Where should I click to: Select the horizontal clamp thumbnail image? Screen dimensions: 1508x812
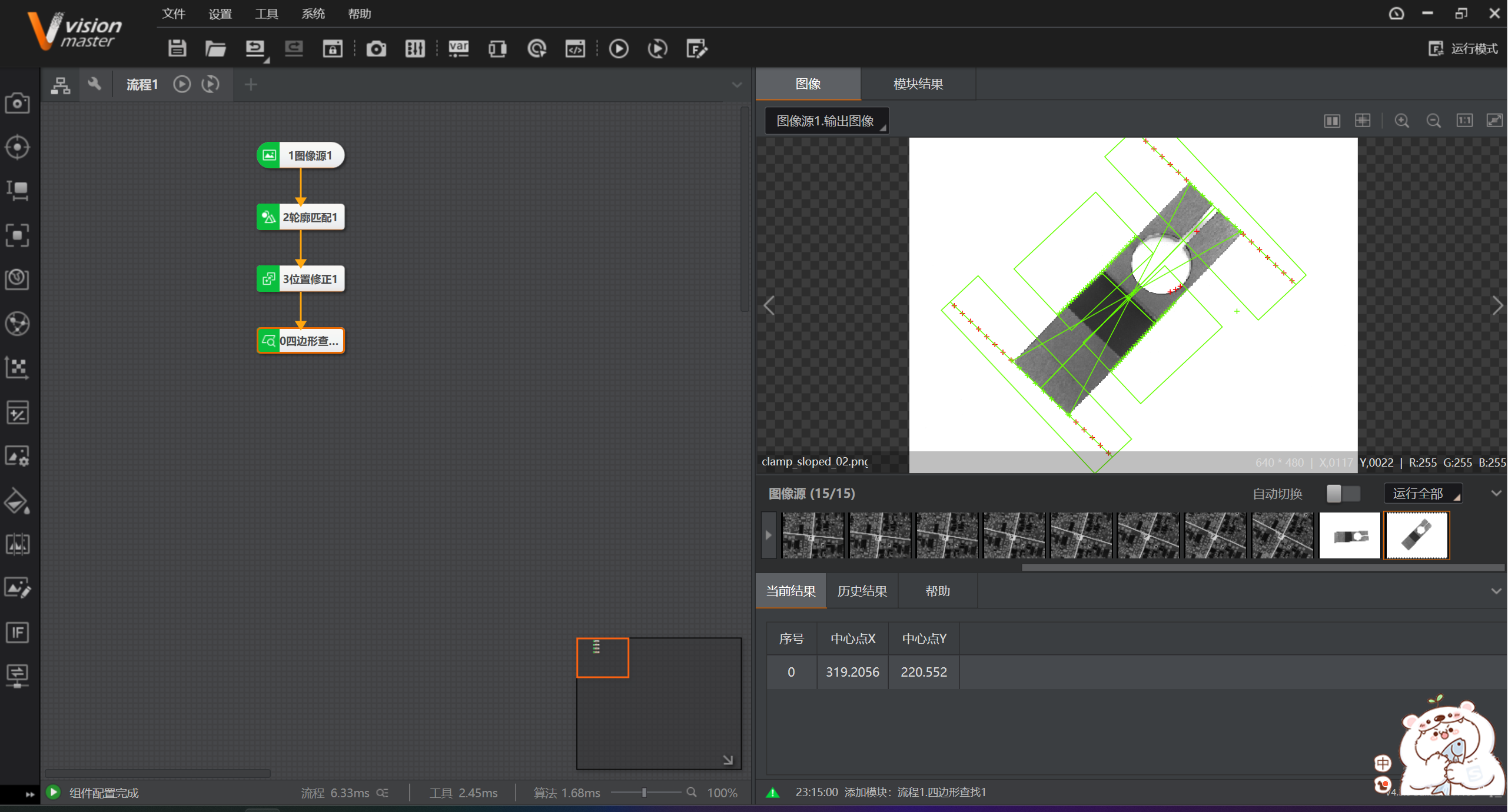tap(1350, 535)
